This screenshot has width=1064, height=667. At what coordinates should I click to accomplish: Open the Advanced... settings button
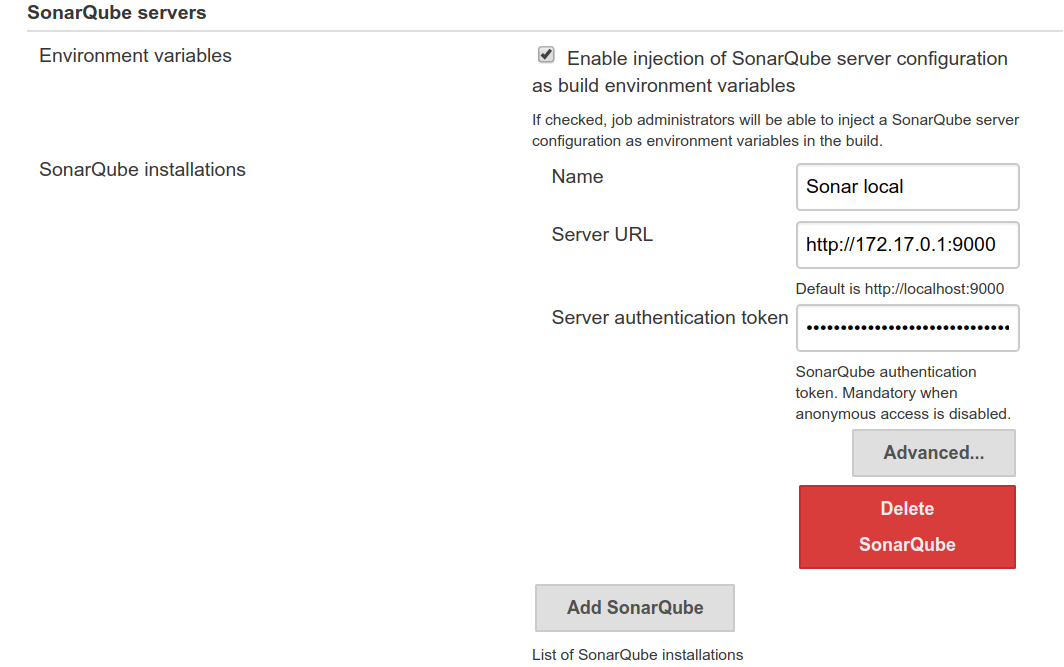[934, 453]
